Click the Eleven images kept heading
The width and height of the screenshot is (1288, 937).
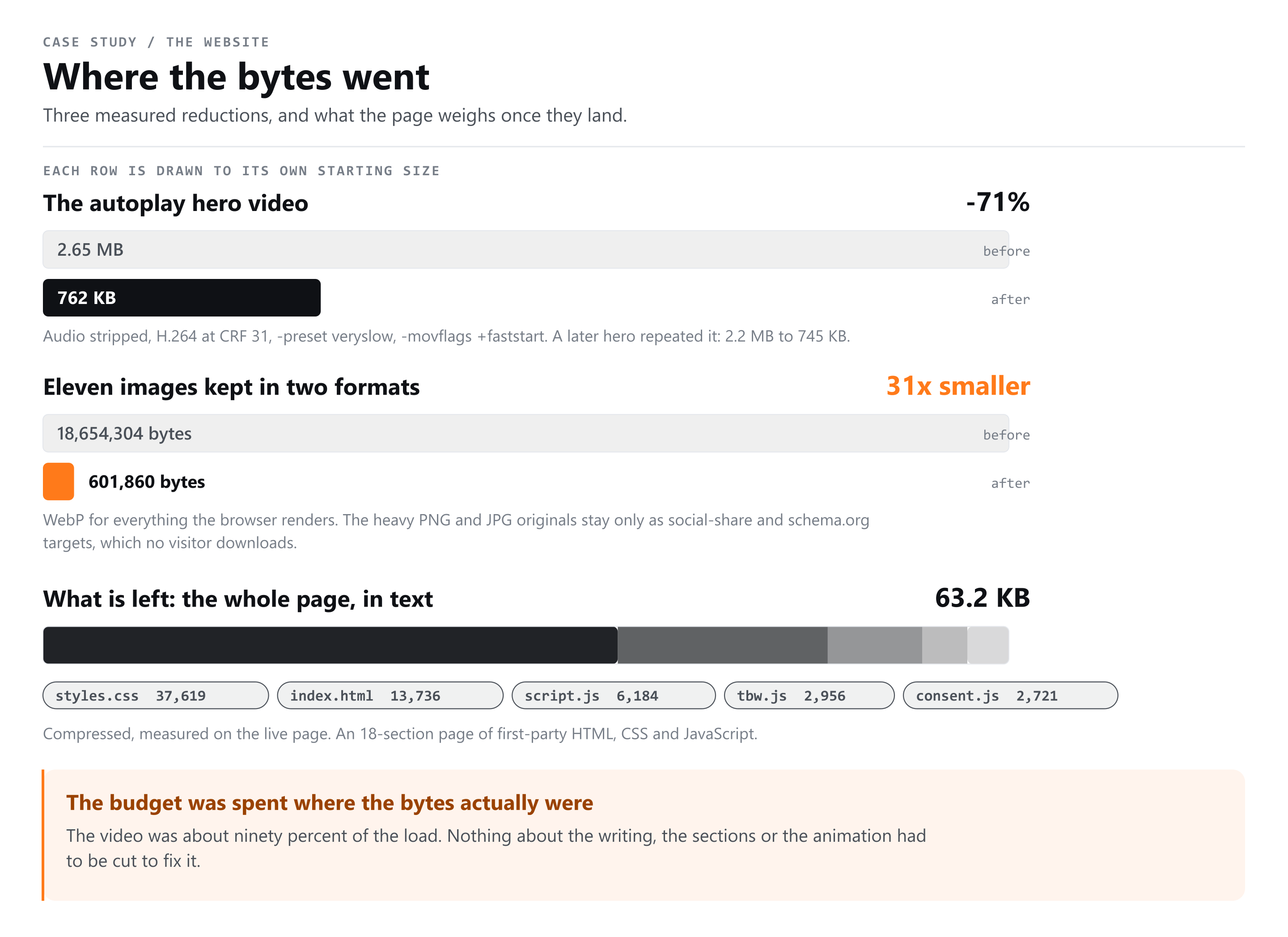coord(231,387)
